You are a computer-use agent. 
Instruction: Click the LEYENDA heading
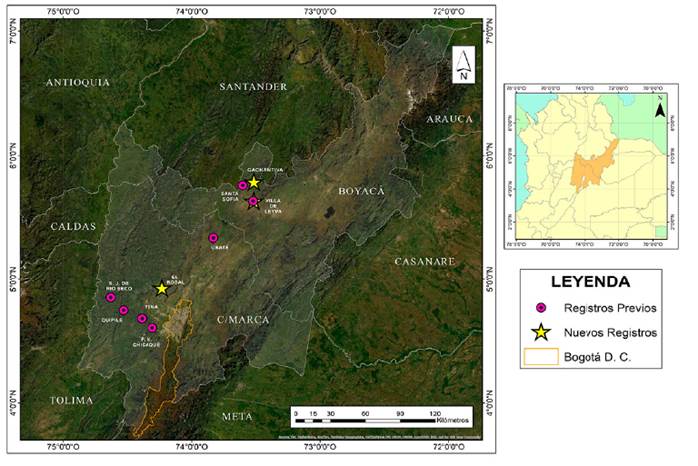[590, 283]
